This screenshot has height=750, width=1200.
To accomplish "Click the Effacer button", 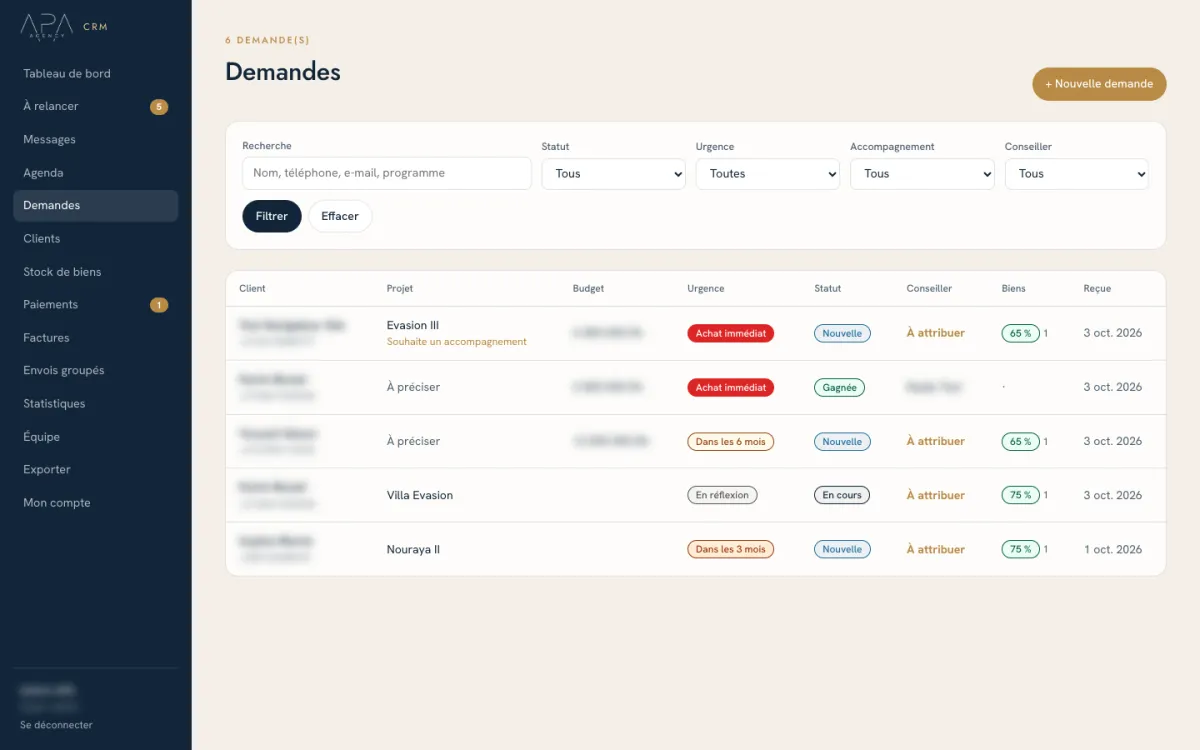I will coord(340,216).
